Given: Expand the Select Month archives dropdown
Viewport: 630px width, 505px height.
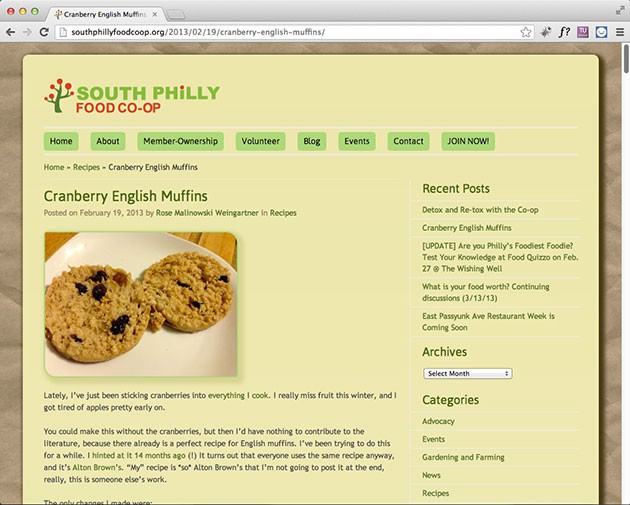Looking at the screenshot, I should [x=468, y=374].
